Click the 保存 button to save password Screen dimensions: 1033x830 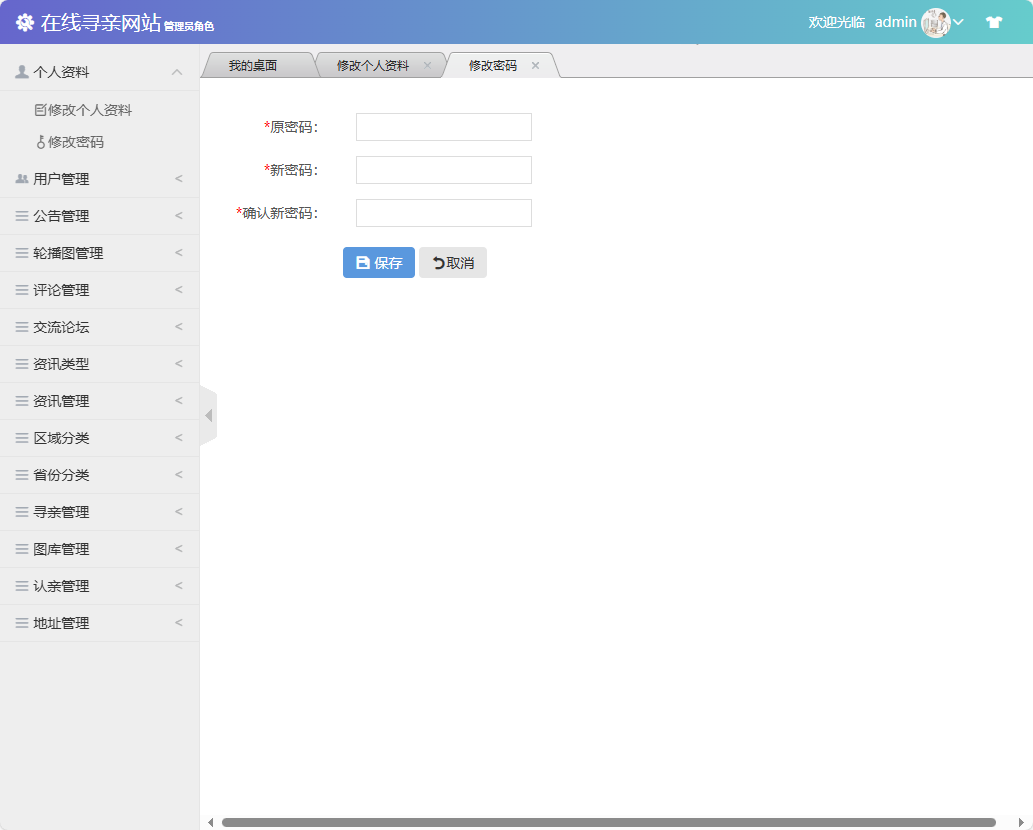pyautogui.click(x=378, y=262)
